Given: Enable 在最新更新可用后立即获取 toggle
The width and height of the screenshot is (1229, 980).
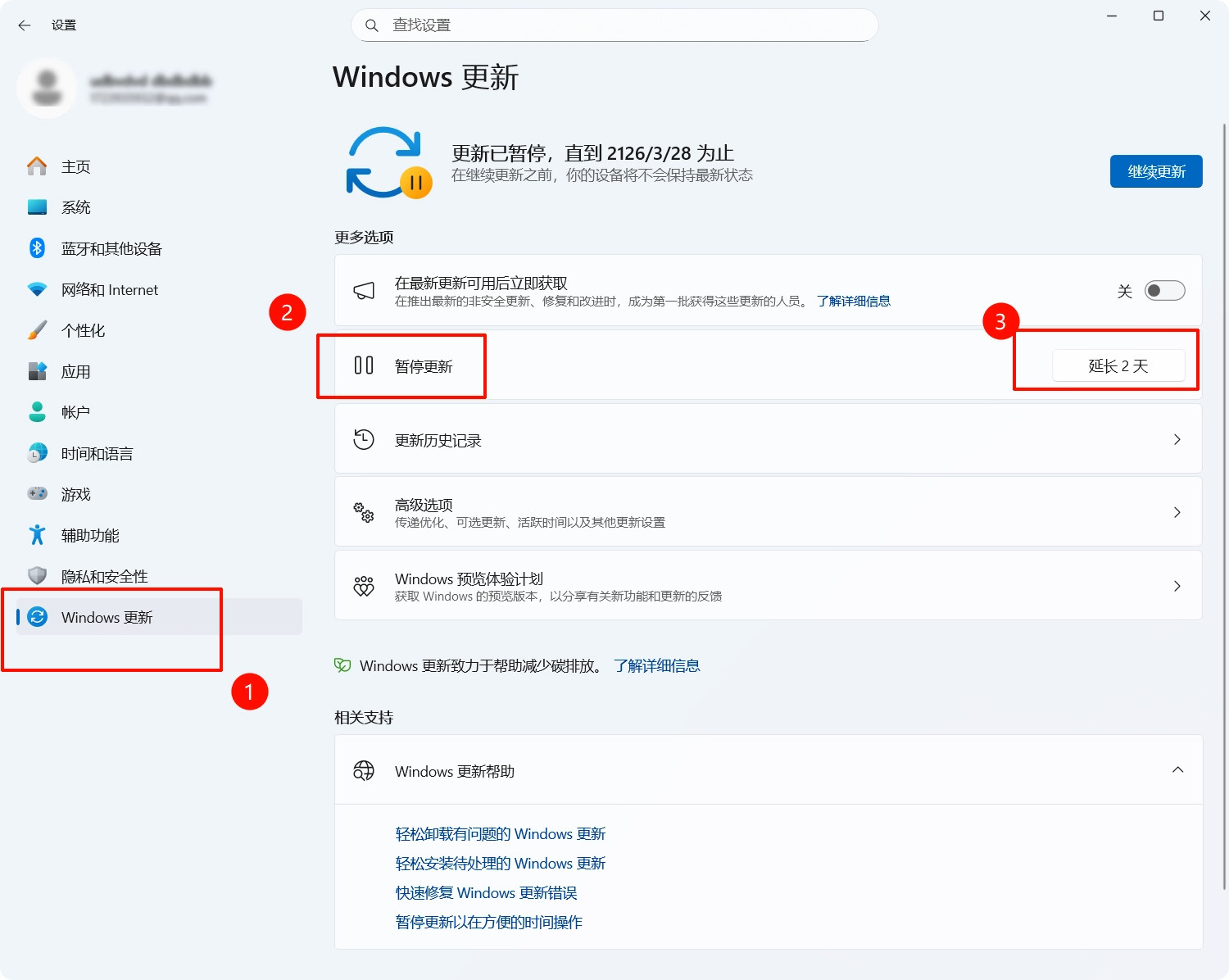Looking at the screenshot, I should (1164, 290).
